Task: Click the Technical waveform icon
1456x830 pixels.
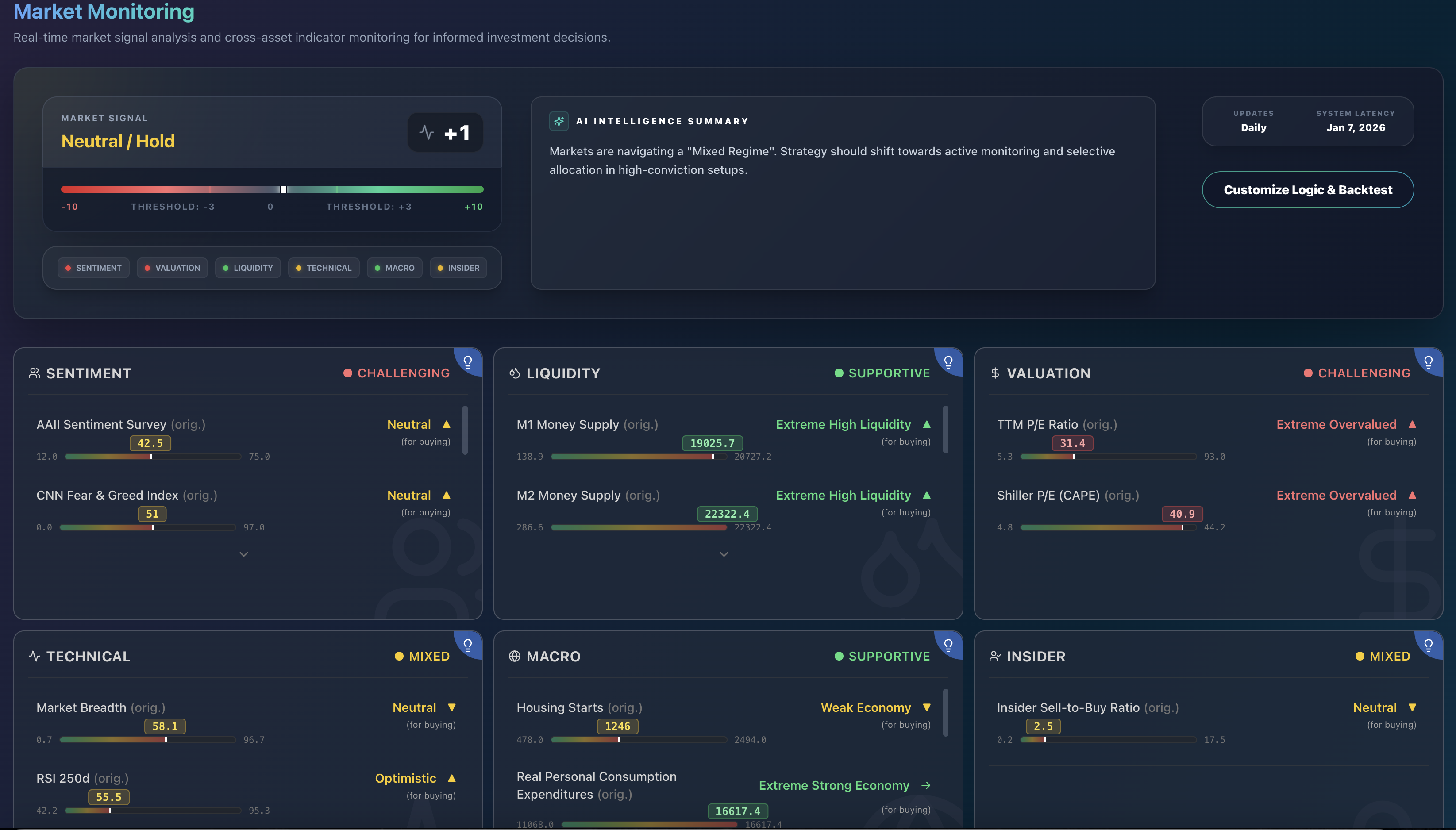Action: click(x=34, y=656)
